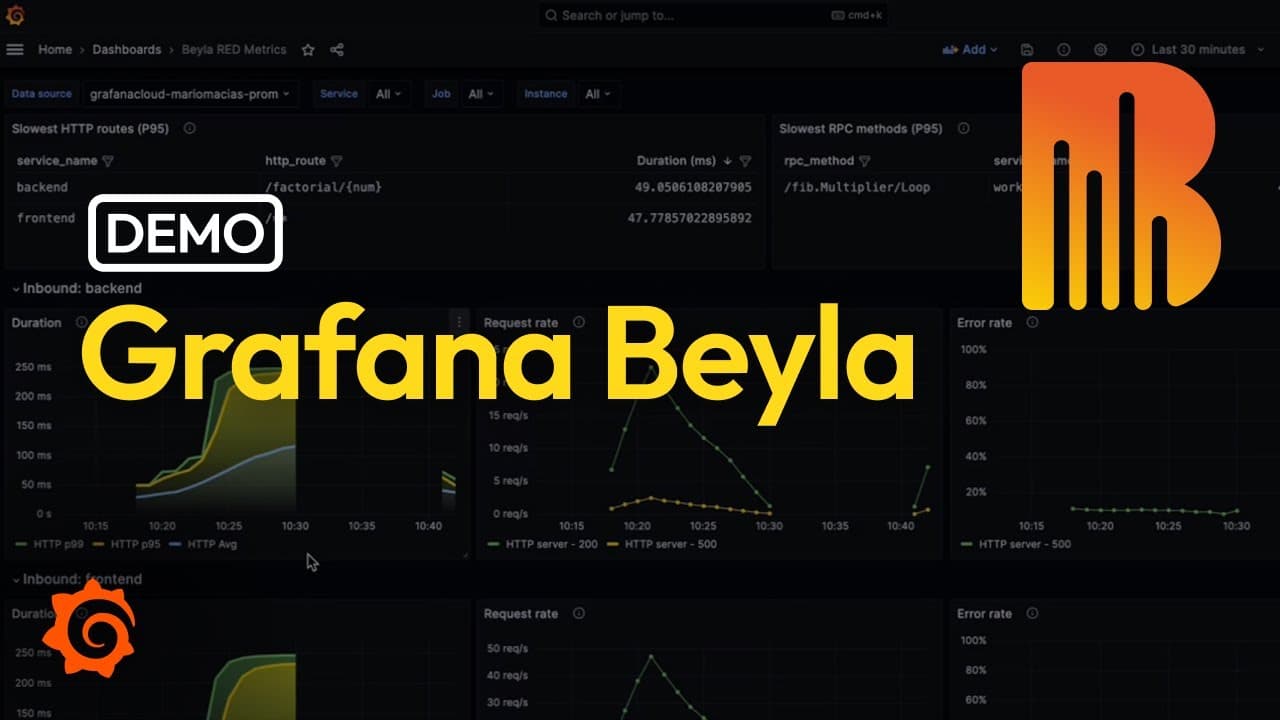Viewport: 1280px width, 720px height.
Task: Go to Dashboards in the breadcrumb
Action: tap(127, 50)
